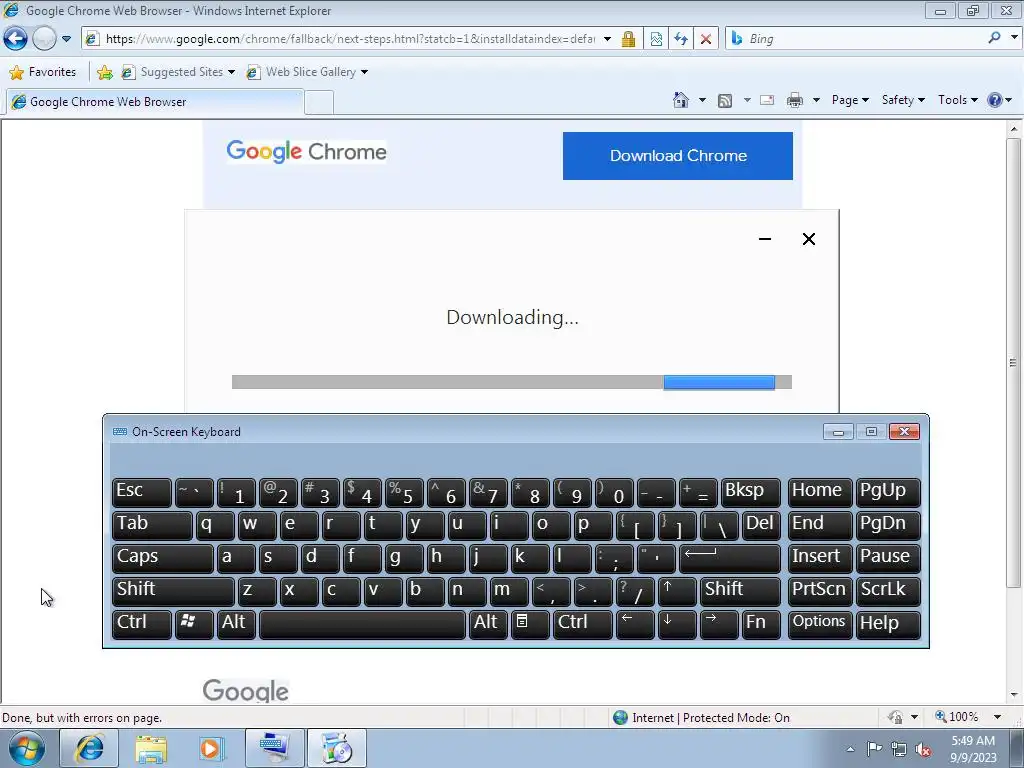The height and width of the screenshot is (768, 1024).
Task: Toggle left Alt key on keyboard
Action: pos(236,624)
